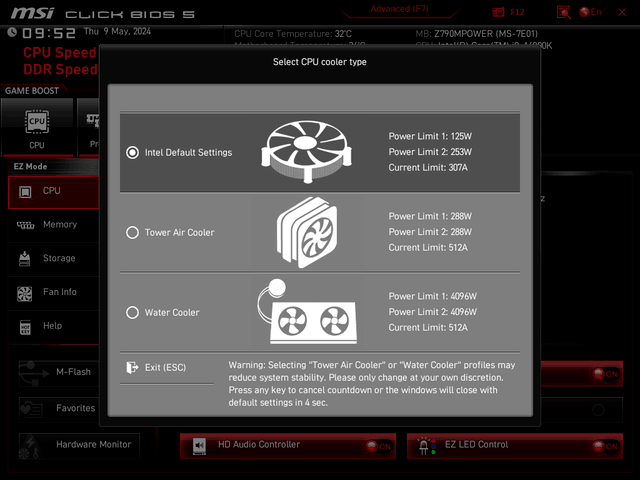
Task: Click the Storage drive icon
Action: (x=24, y=259)
